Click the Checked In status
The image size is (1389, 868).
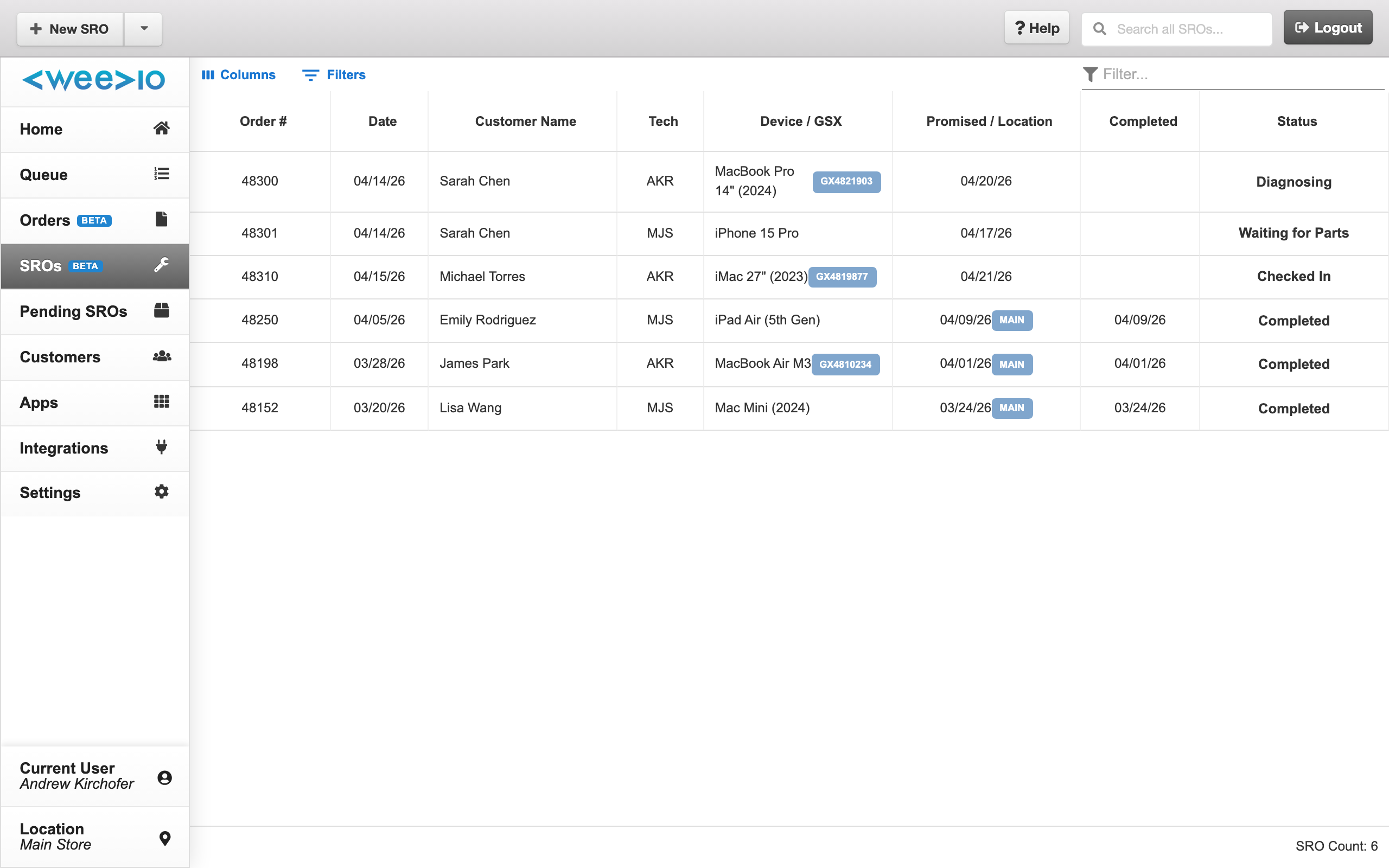pyautogui.click(x=1294, y=277)
